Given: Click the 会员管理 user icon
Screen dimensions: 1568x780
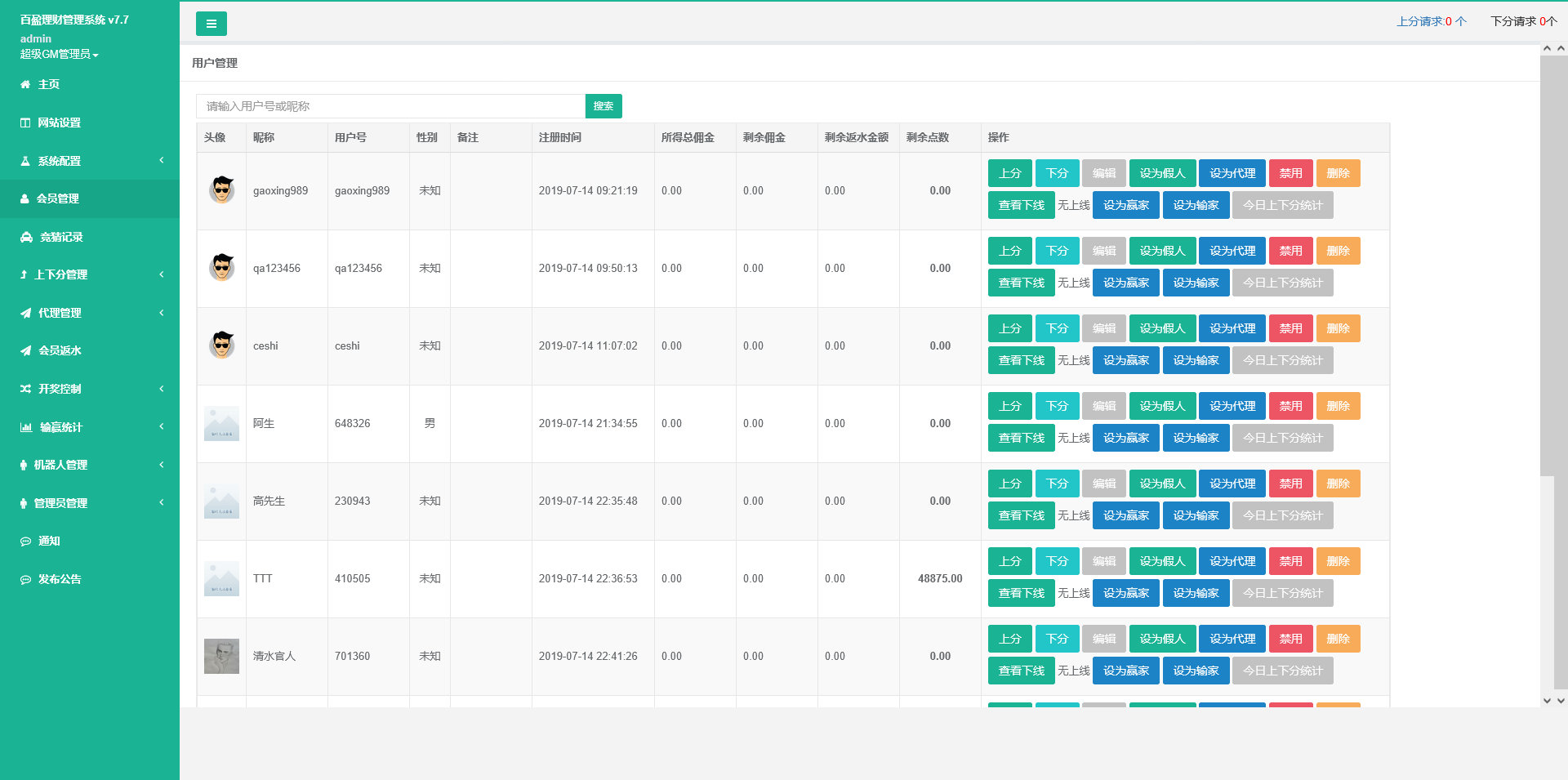Looking at the screenshot, I should pos(25,198).
